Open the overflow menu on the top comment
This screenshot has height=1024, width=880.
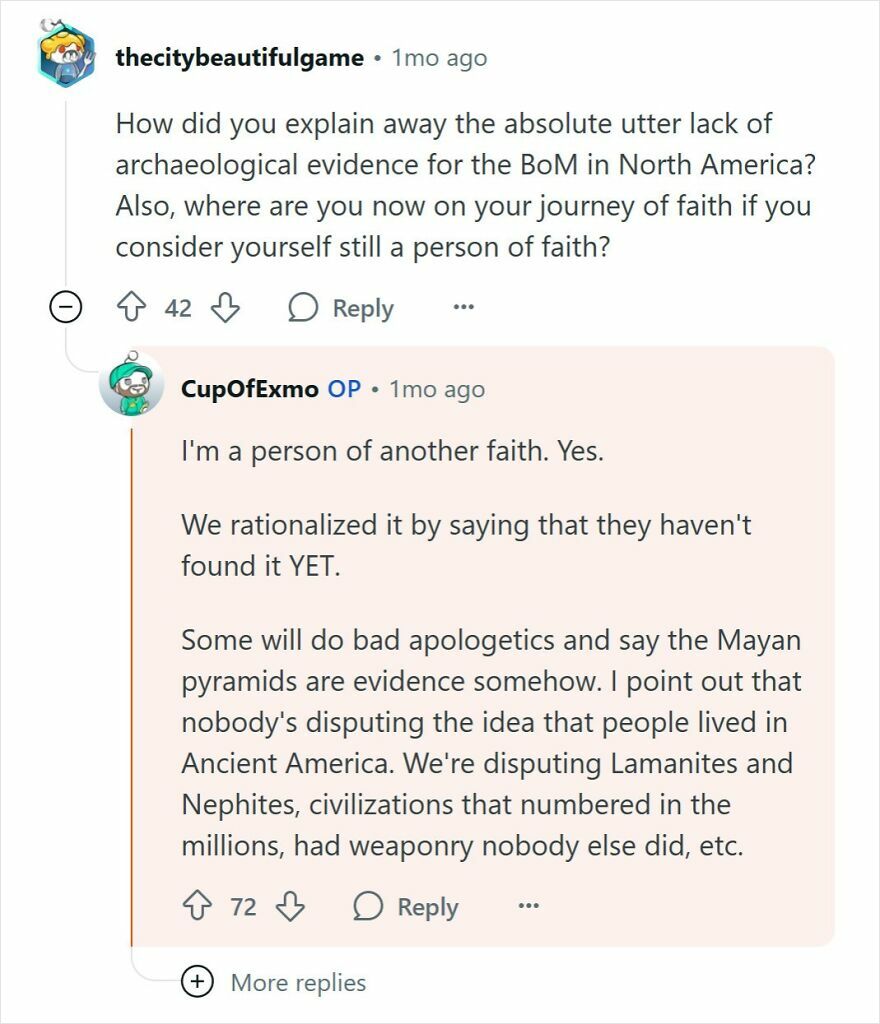tap(463, 308)
